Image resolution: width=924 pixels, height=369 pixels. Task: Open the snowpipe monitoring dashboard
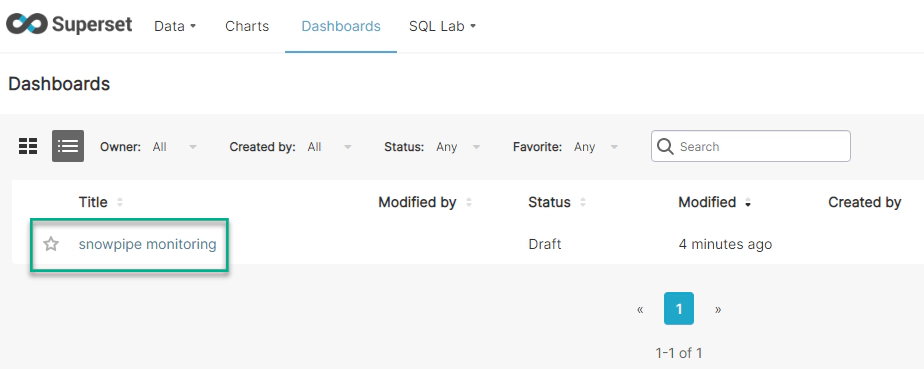(147, 243)
